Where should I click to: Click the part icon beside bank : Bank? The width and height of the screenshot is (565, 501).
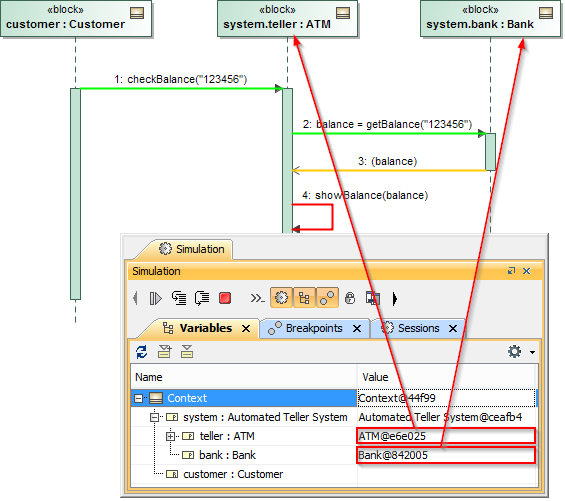click(188, 455)
